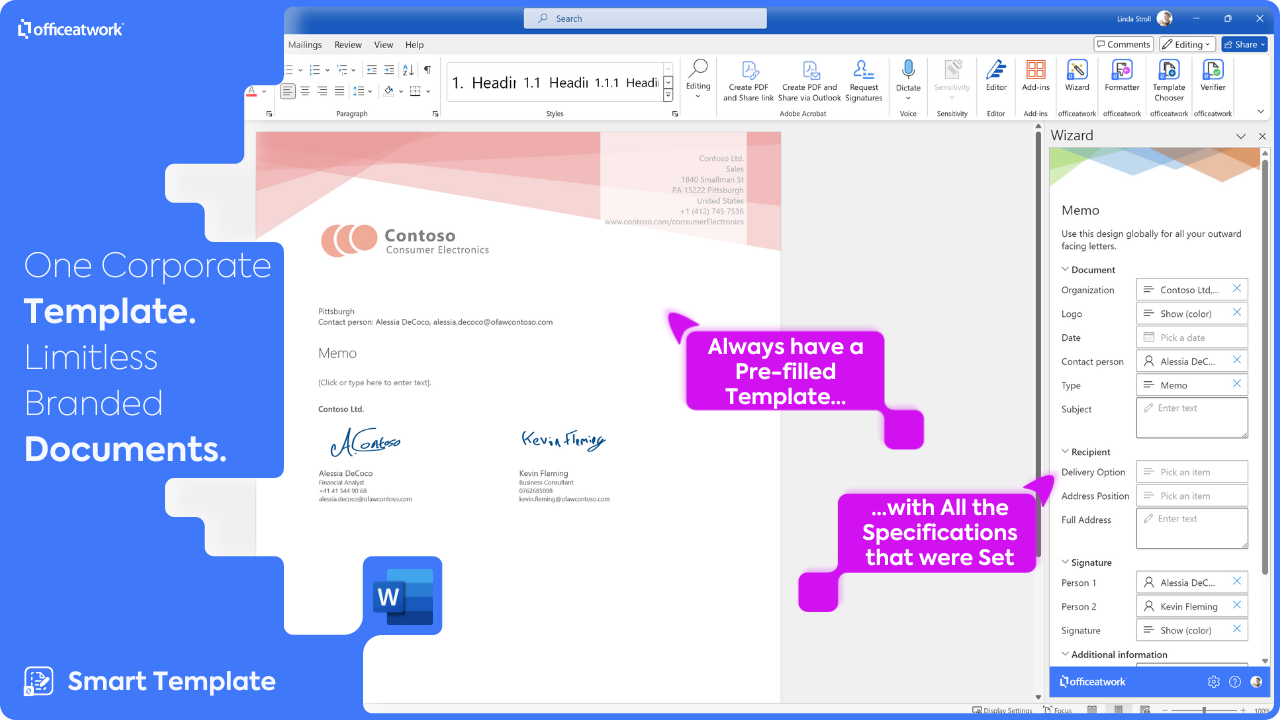The width and height of the screenshot is (1280, 720).
Task: Collapse the Signature section in Wizard
Action: (x=1066, y=563)
